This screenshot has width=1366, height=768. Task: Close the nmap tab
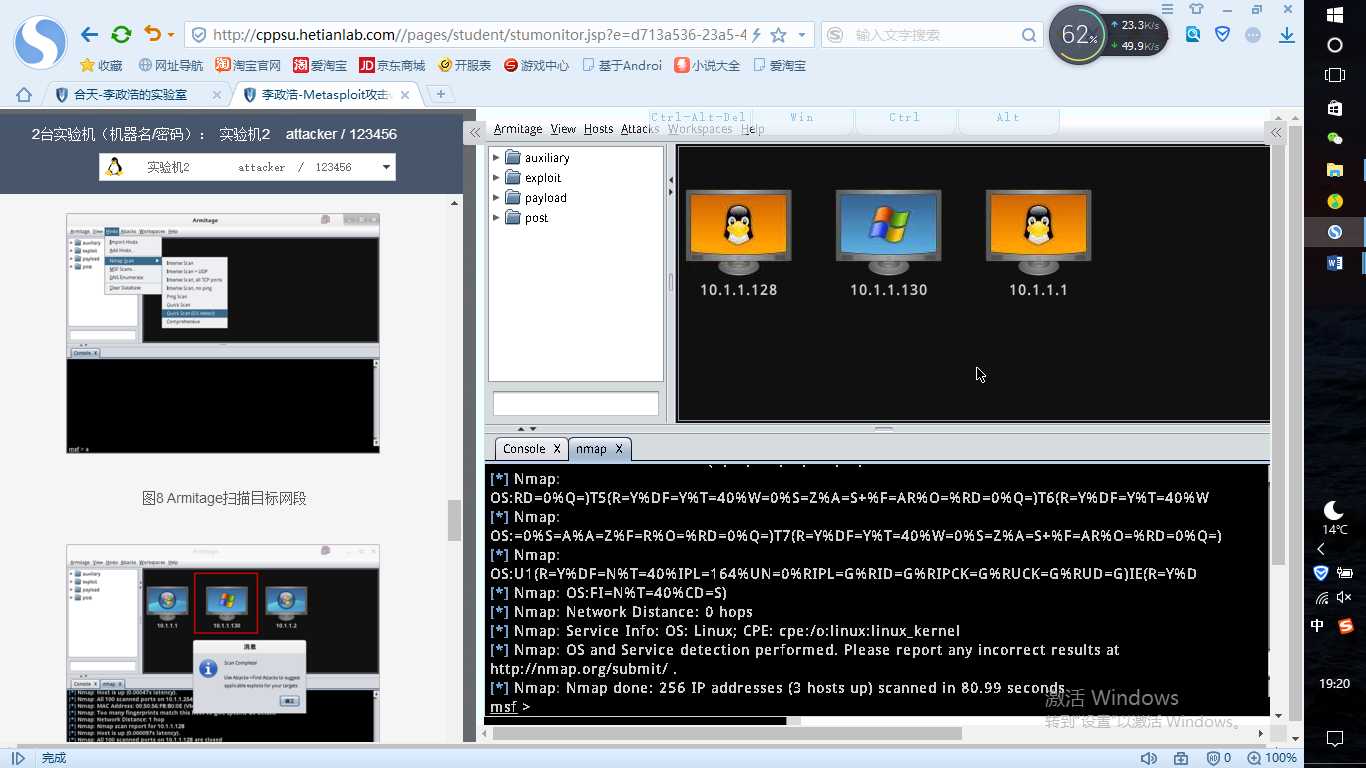(x=619, y=449)
